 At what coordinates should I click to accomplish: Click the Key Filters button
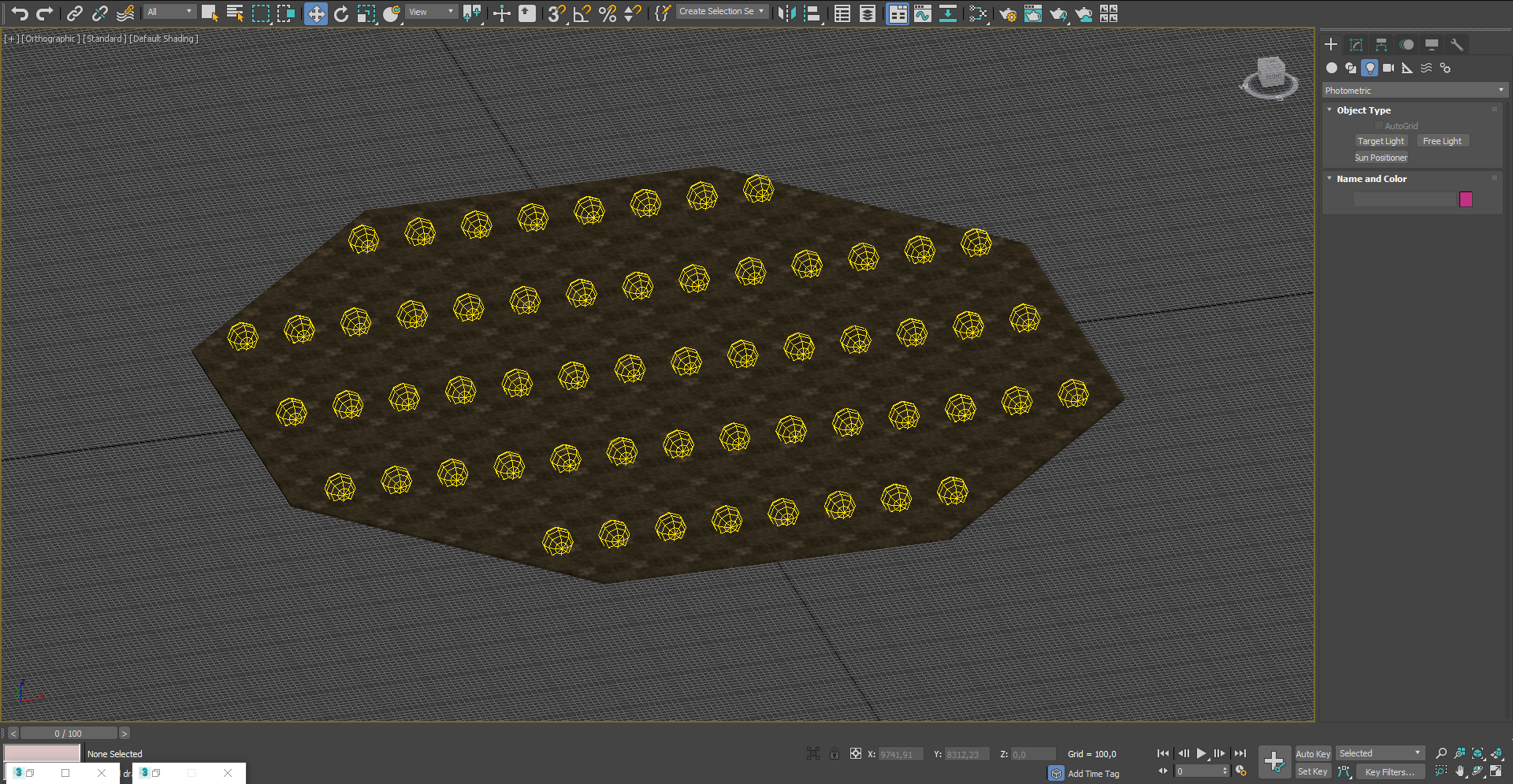(1389, 772)
